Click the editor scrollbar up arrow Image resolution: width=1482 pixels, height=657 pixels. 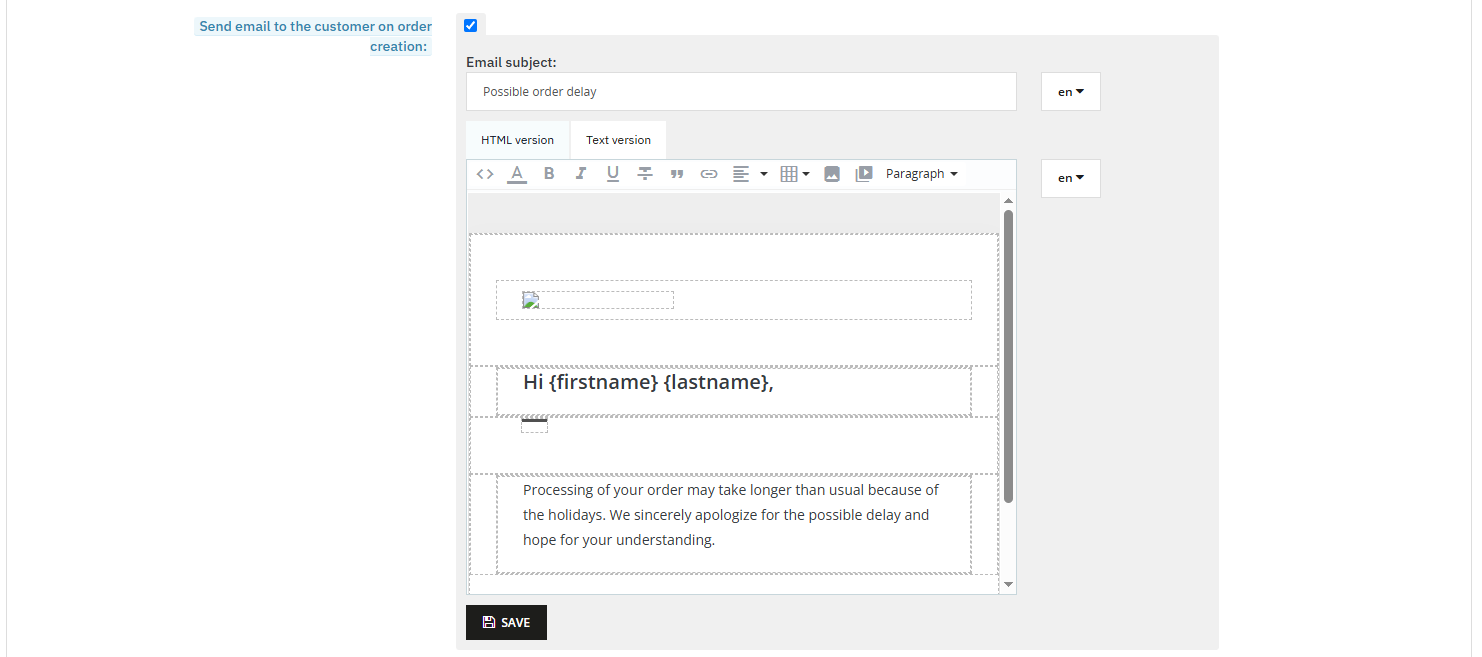1008,201
